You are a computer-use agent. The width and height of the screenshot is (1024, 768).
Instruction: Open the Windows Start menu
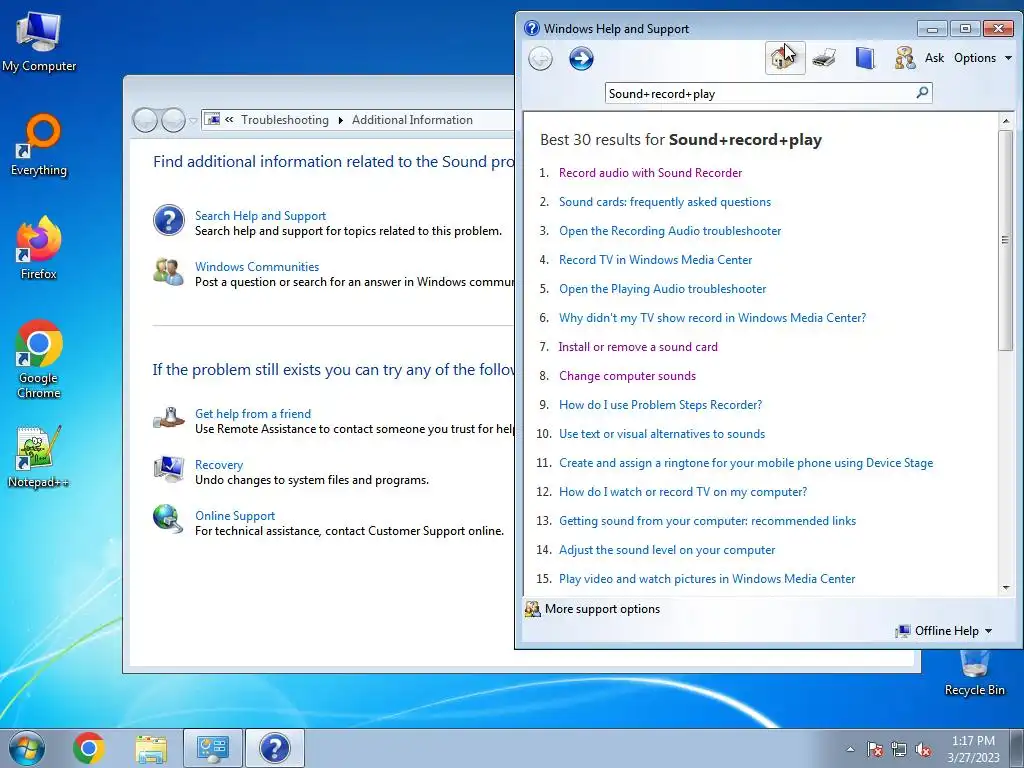pos(27,748)
